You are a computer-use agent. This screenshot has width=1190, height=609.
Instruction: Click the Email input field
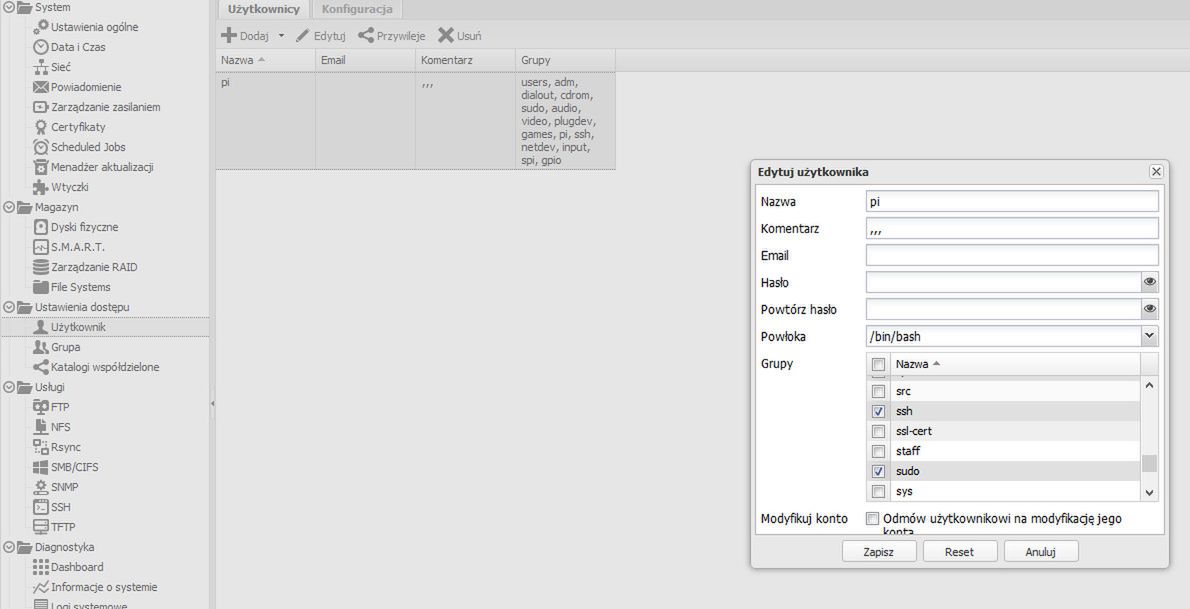(1012, 255)
